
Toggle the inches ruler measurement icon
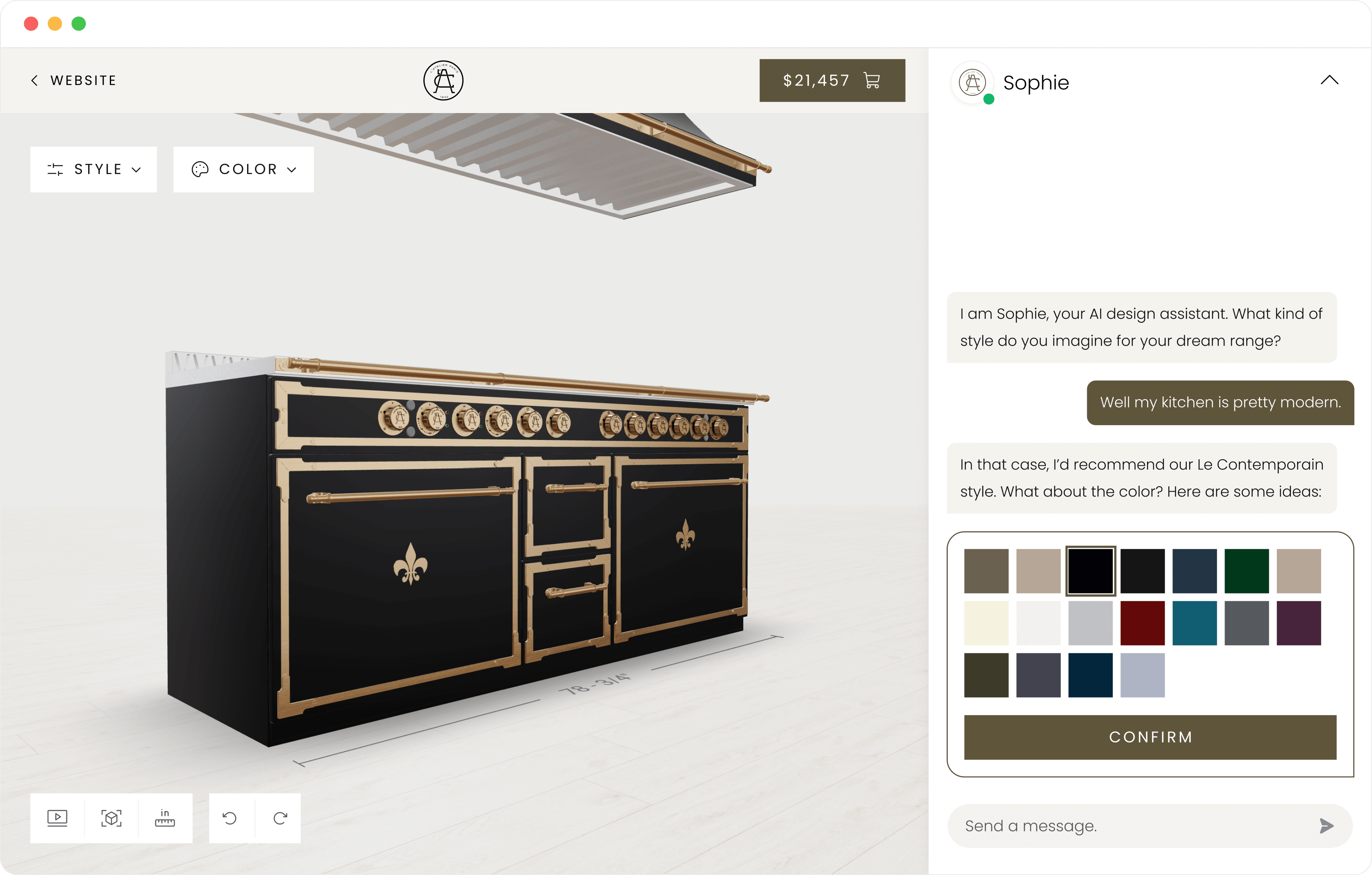[x=165, y=818]
